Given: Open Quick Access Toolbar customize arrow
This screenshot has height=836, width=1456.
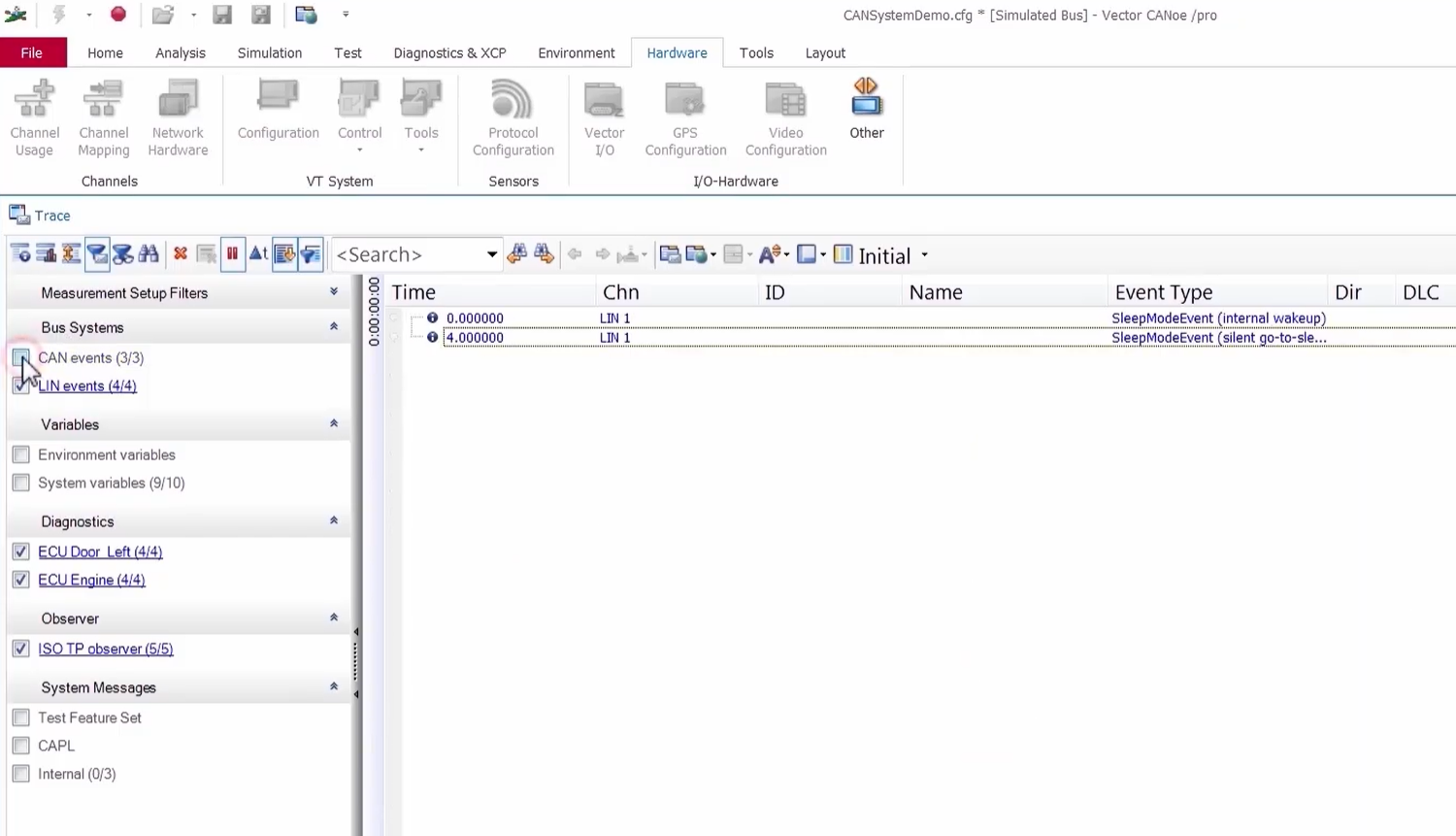Looking at the screenshot, I should (346, 15).
